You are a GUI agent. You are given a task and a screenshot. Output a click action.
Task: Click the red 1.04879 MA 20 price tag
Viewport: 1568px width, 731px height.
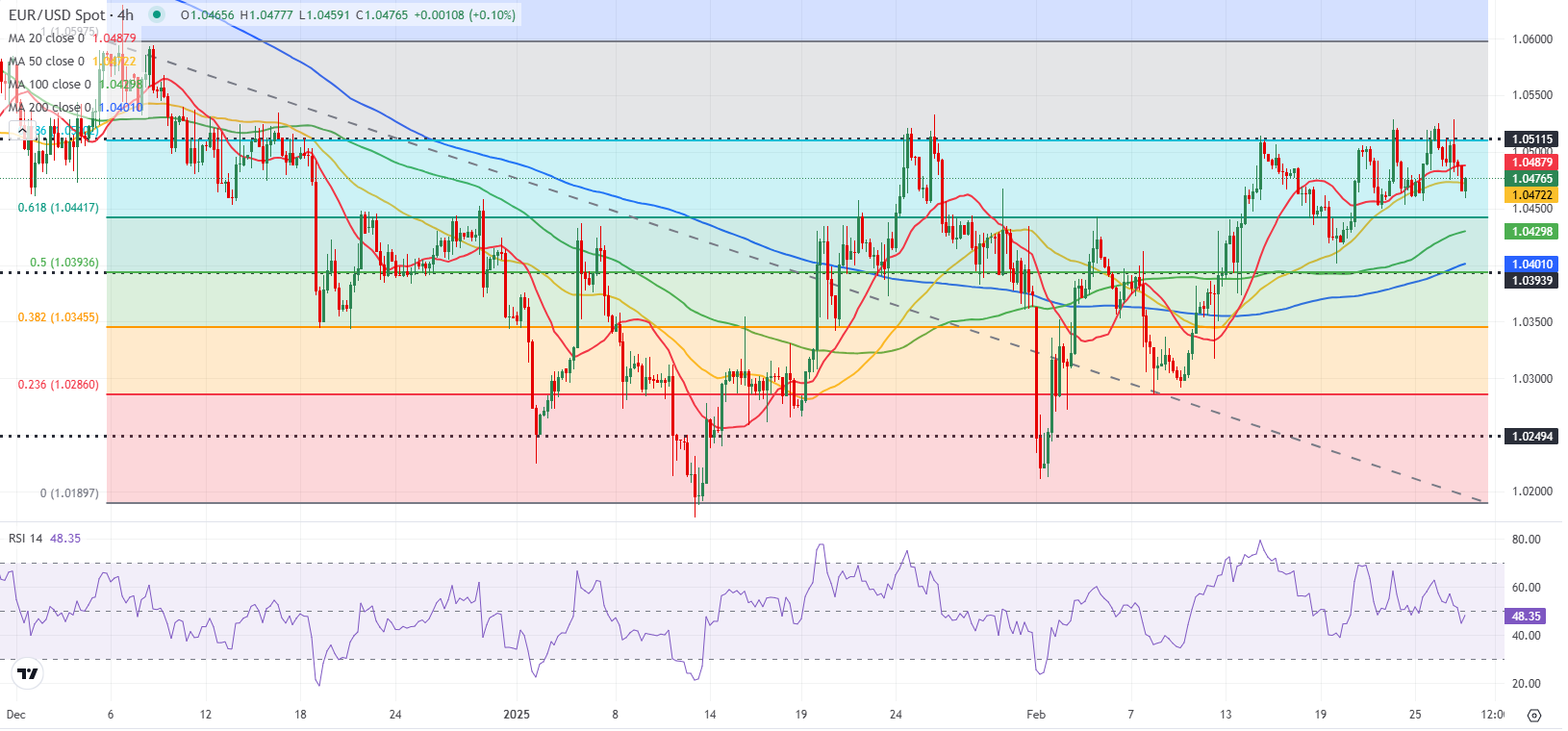pos(1531,163)
